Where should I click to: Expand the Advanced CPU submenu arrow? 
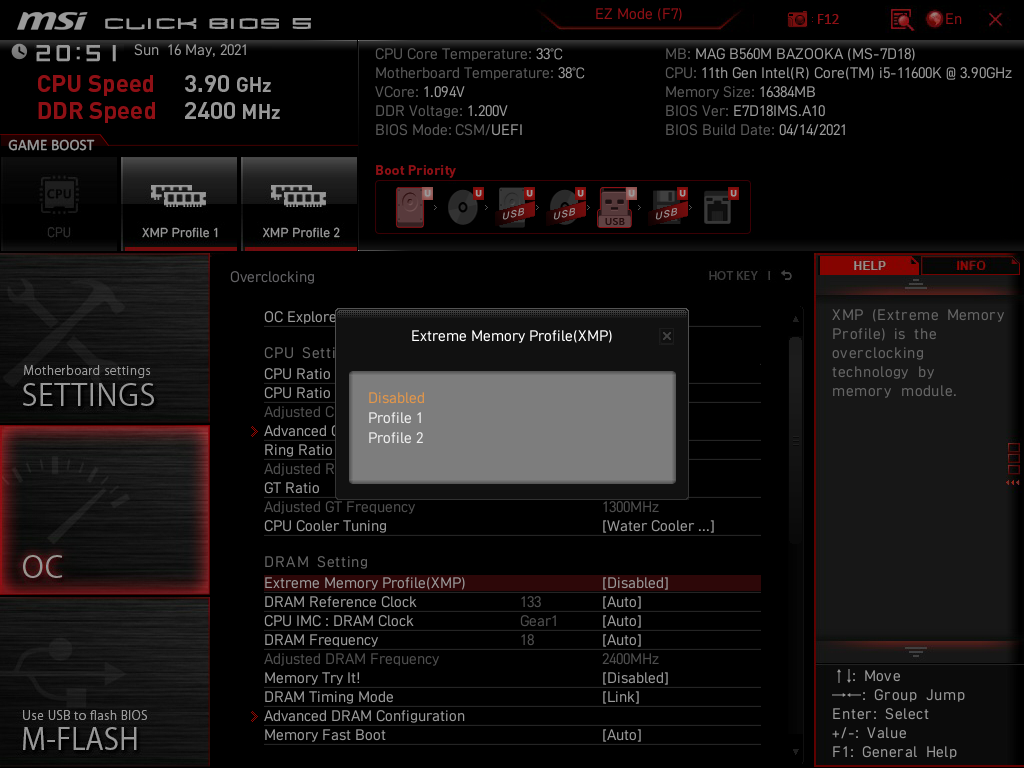tap(255, 431)
